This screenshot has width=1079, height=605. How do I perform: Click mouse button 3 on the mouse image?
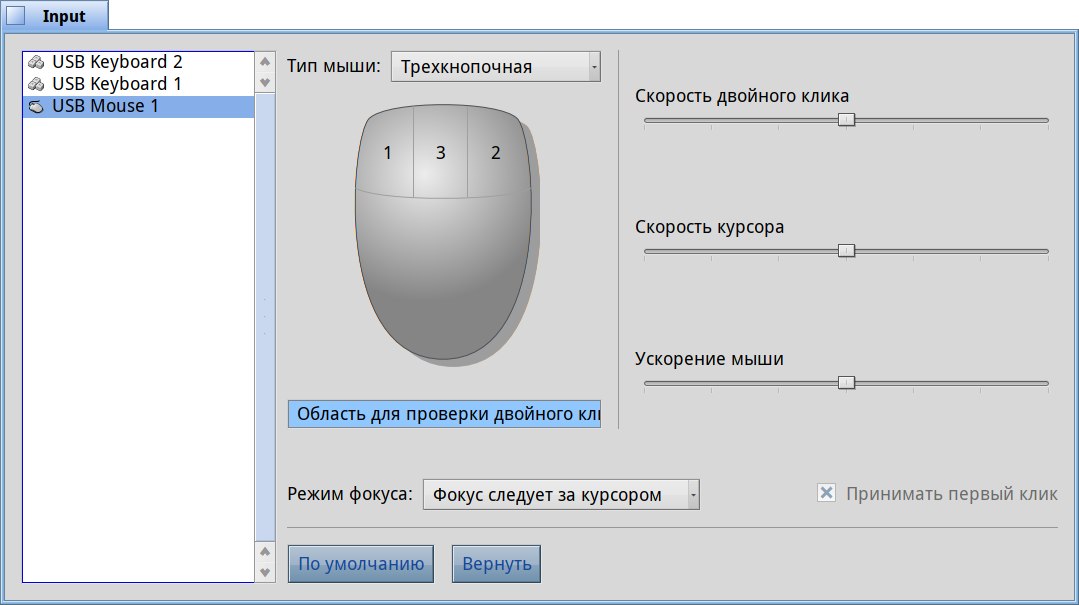[x=440, y=152]
